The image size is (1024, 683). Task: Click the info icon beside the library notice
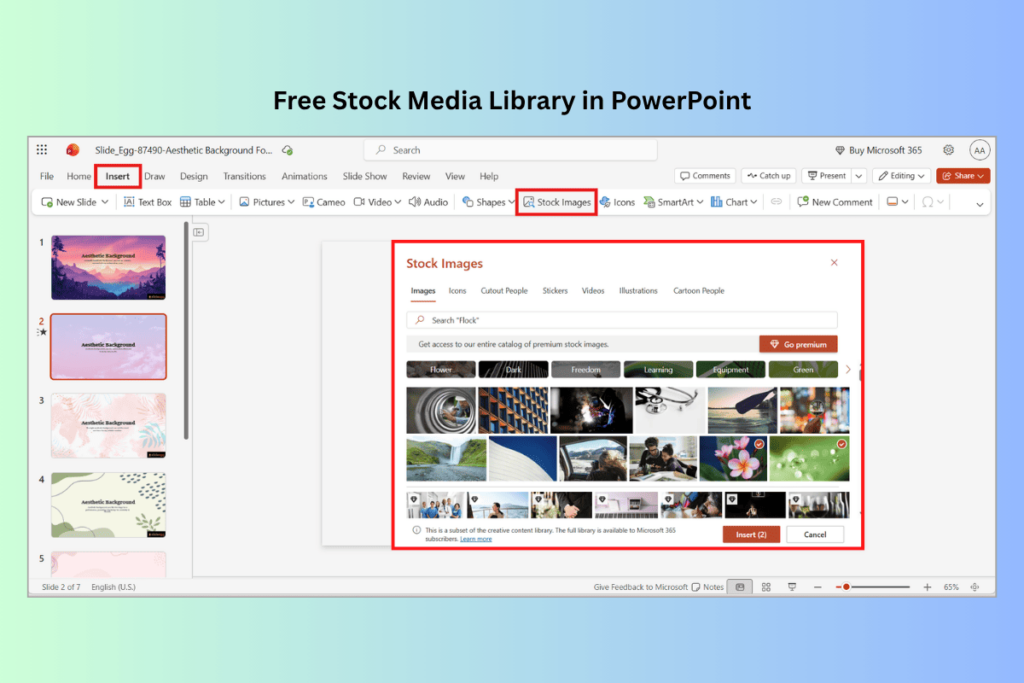click(417, 530)
